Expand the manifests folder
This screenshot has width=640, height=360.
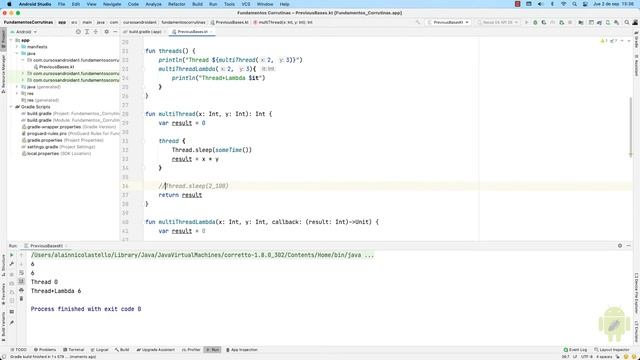17,47
